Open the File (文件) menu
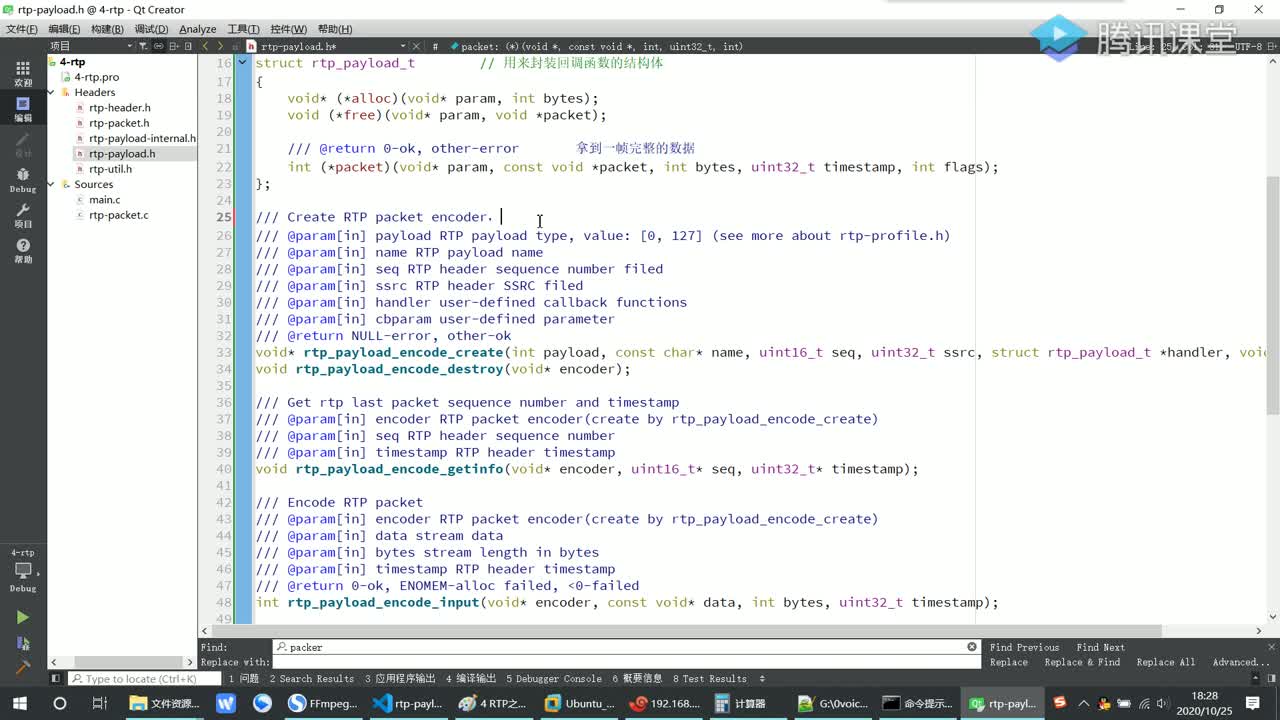 coord(21,29)
